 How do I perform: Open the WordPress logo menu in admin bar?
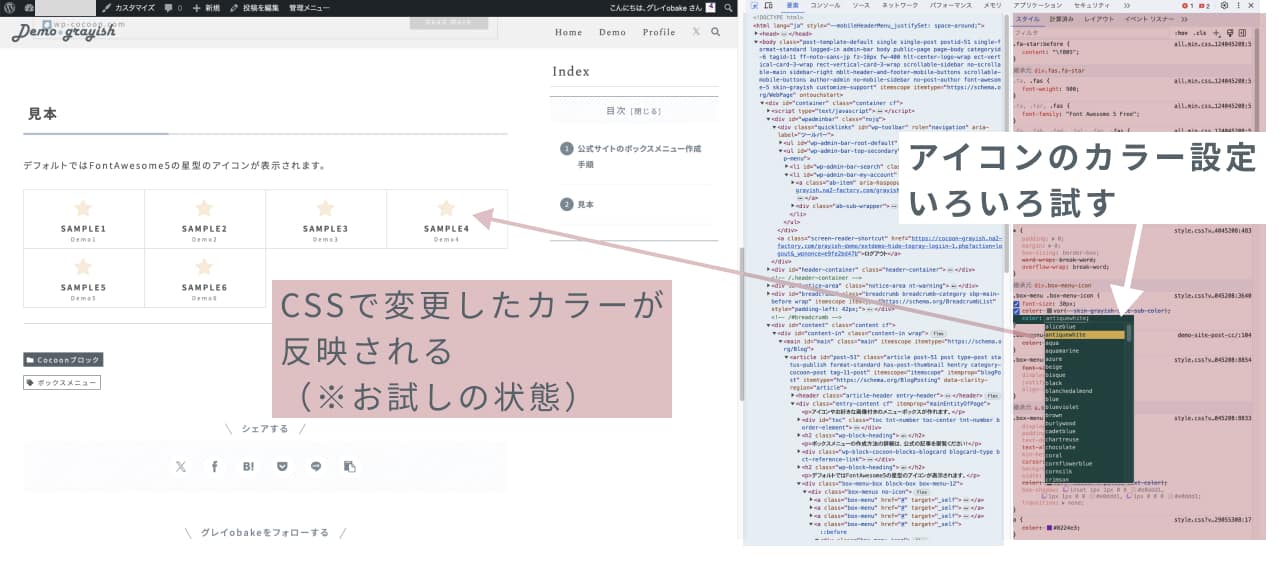[x=10, y=7]
